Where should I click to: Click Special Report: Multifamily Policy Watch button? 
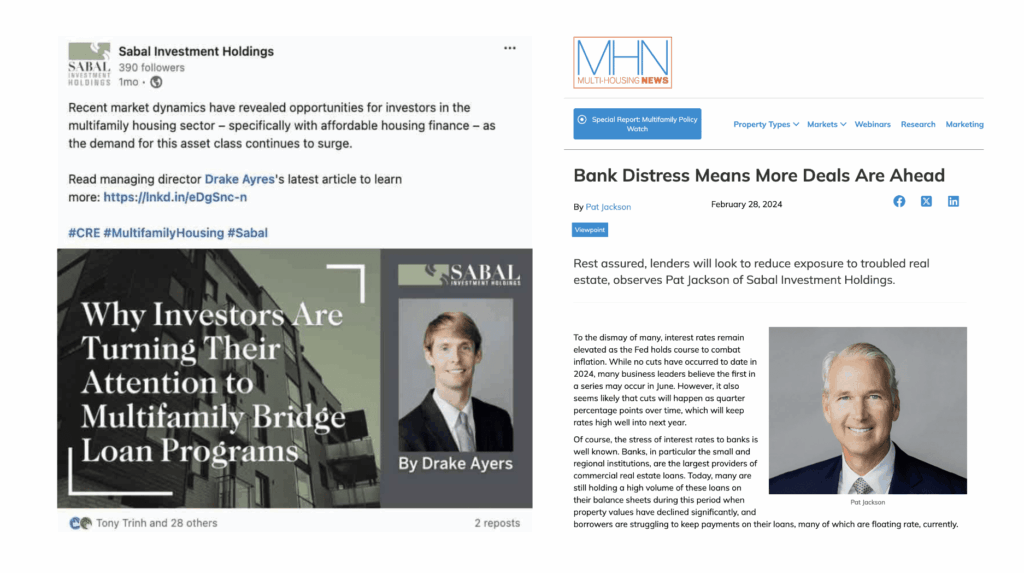pos(637,124)
